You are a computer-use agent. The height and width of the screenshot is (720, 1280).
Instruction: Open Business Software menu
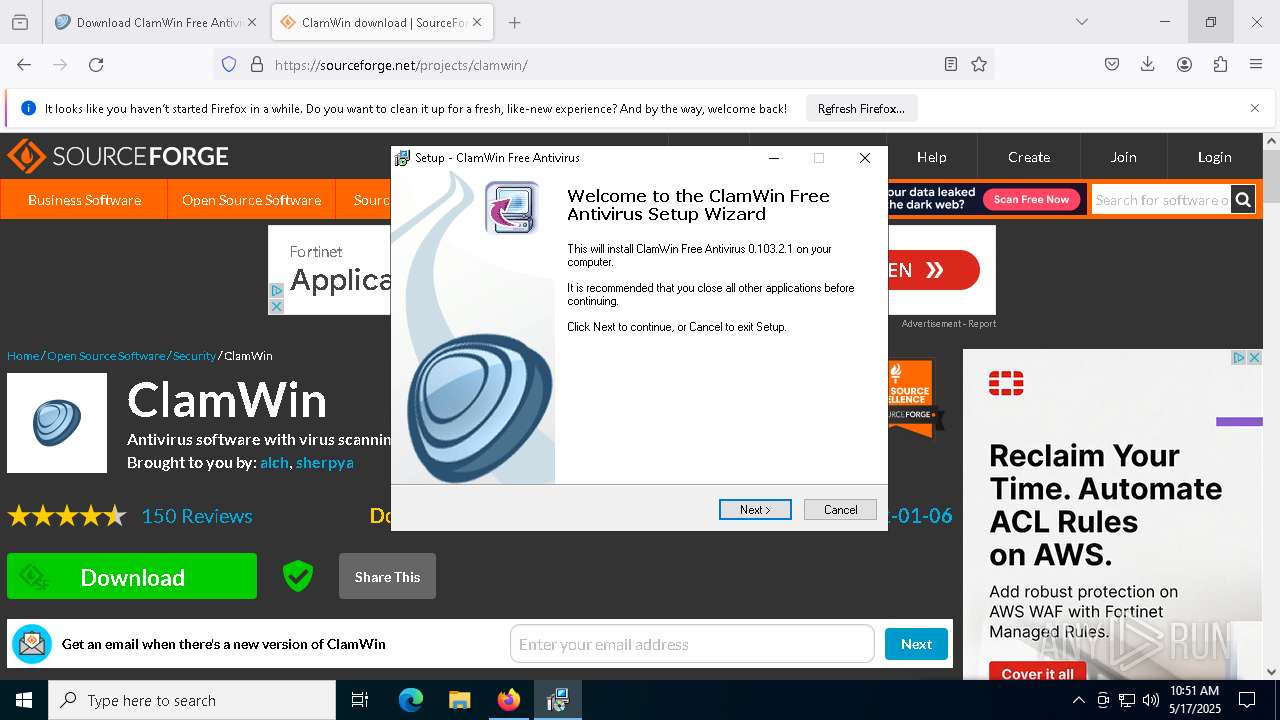coord(84,200)
